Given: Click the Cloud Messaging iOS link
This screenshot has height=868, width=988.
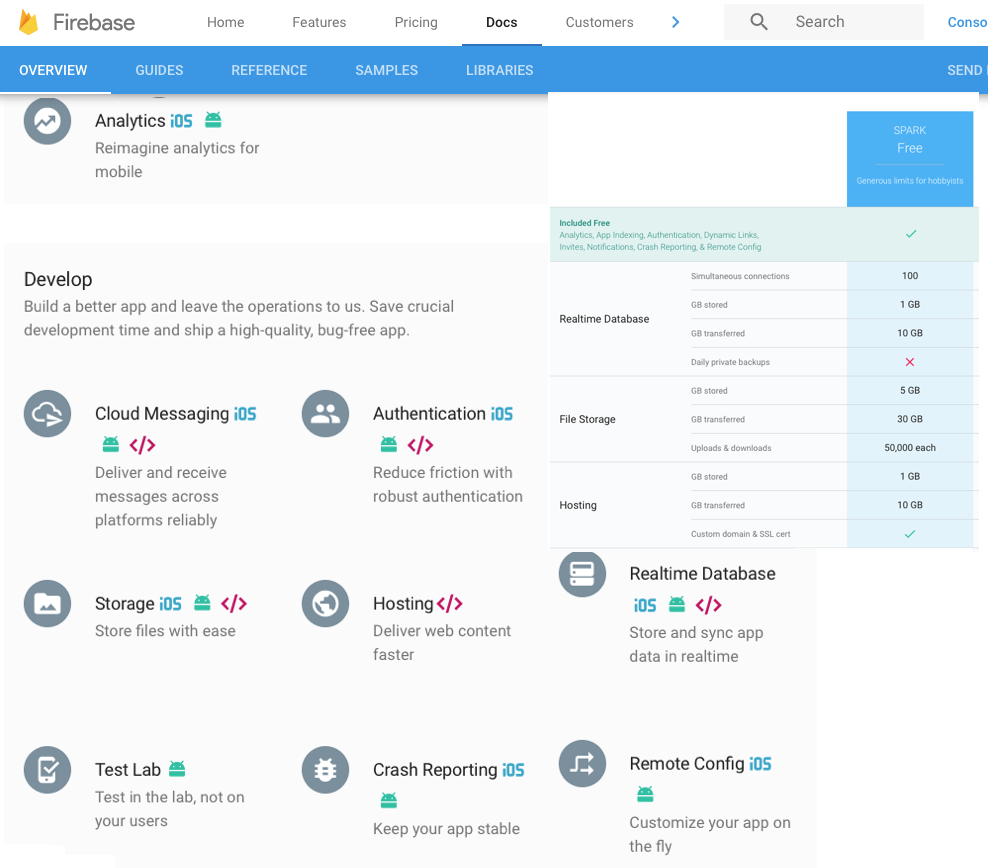Looking at the screenshot, I should click(245, 414).
